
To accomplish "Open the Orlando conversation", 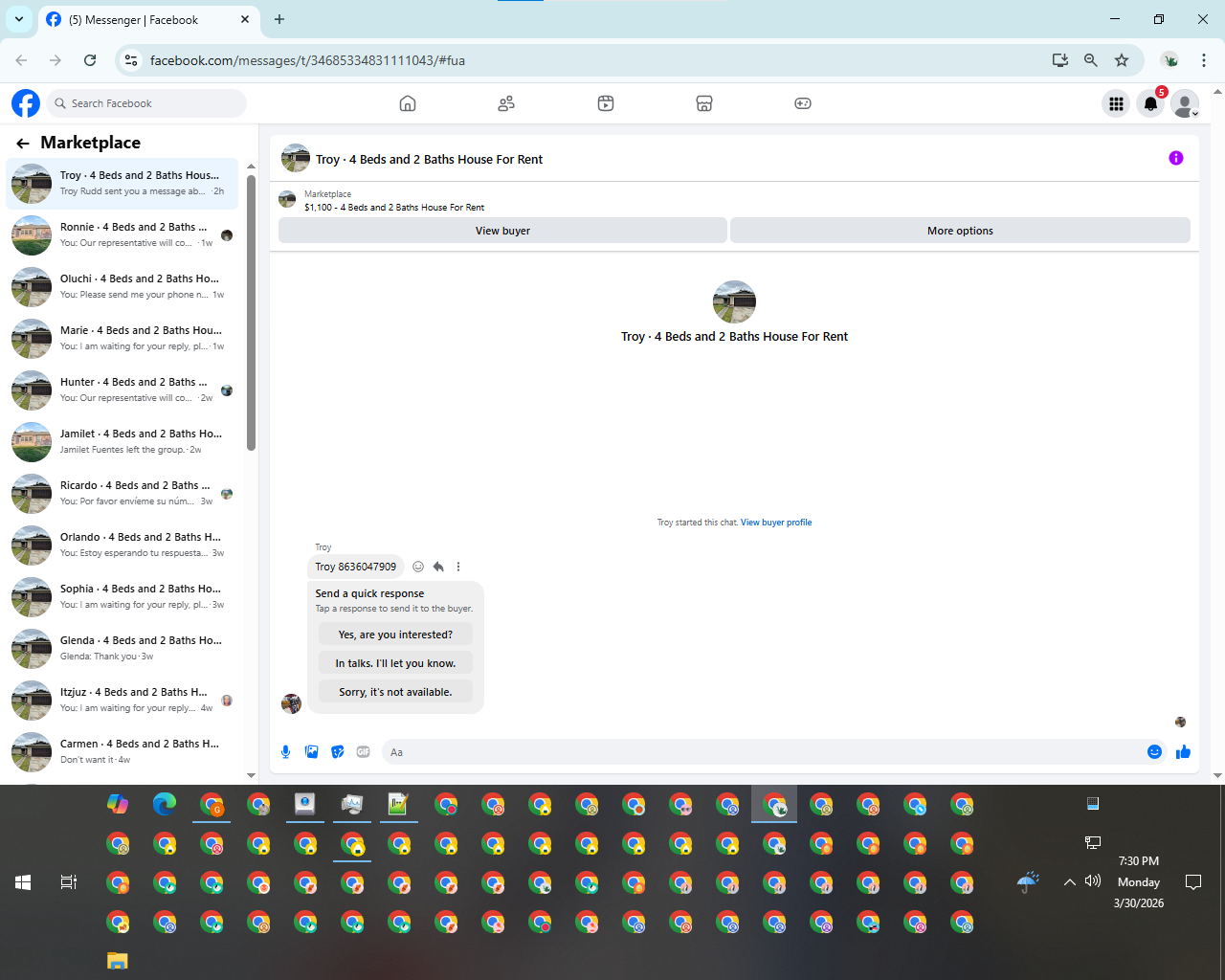I will pos(122,546).
